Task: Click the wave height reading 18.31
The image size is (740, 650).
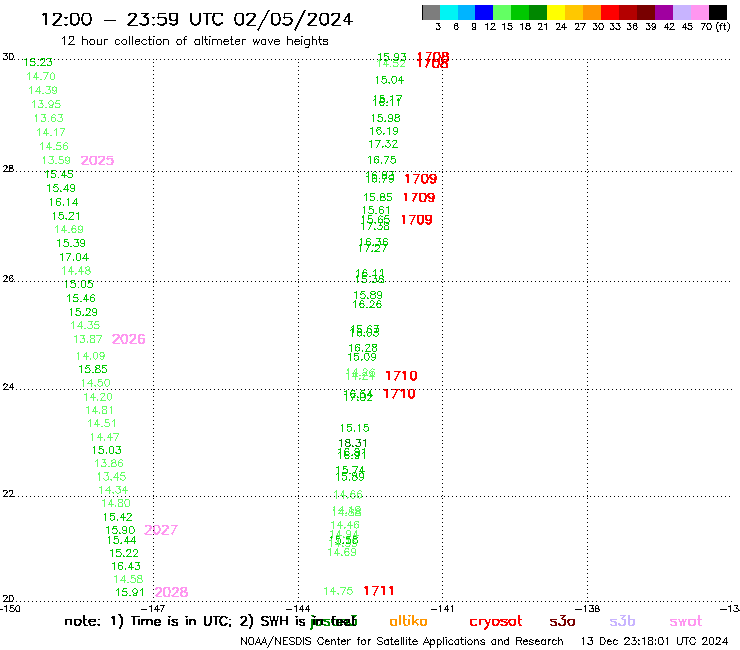Action: click(353, 443)
